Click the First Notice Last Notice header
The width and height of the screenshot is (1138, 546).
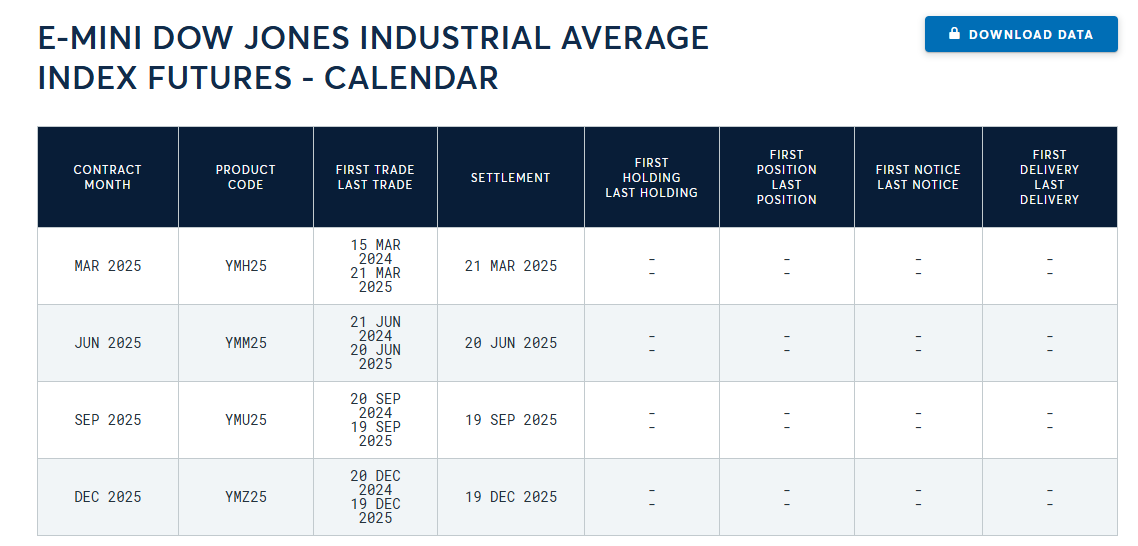pyautogui.click(x=918, y=177)
